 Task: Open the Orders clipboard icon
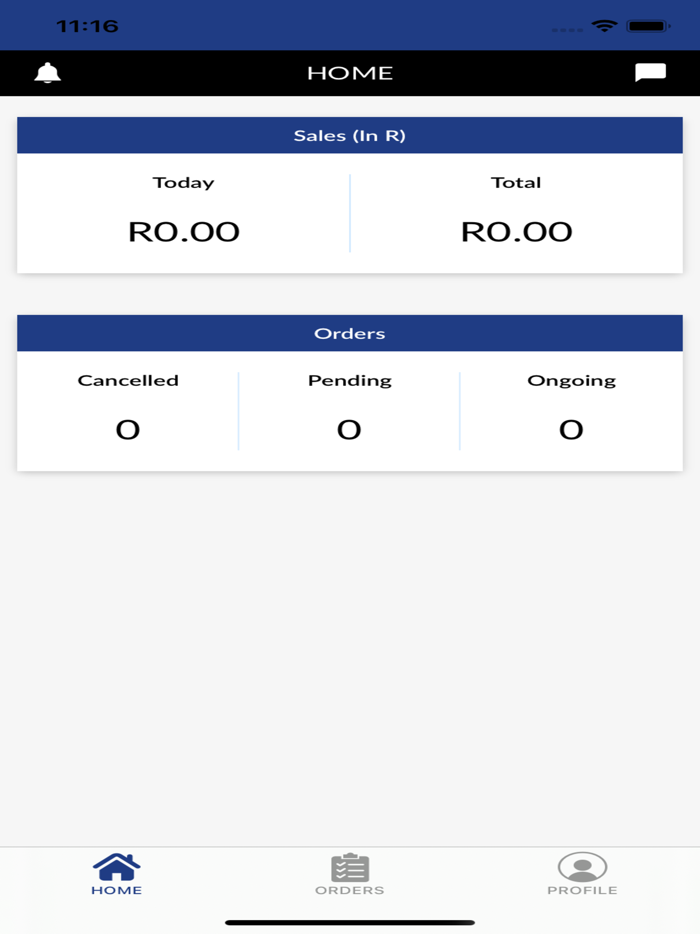click(349, 866)
